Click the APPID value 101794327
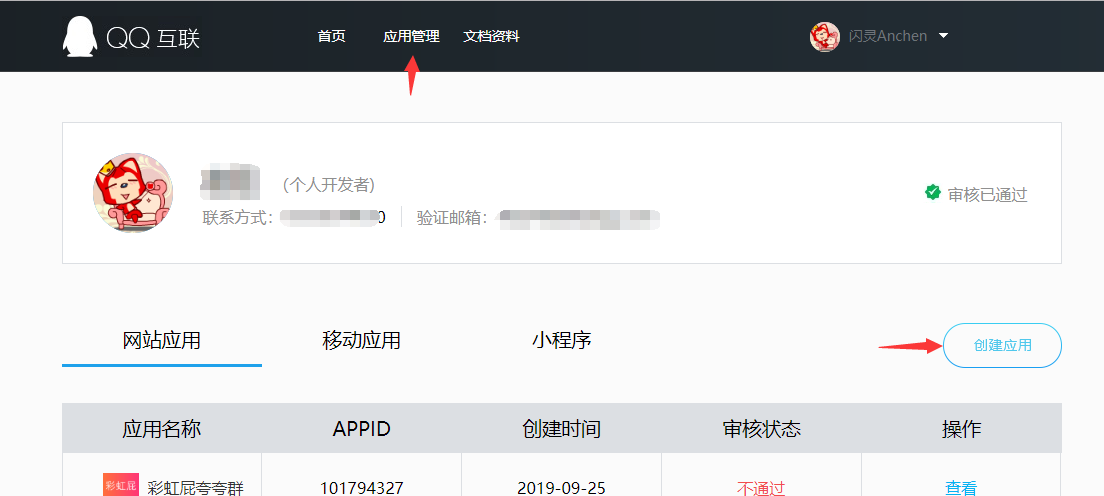The image size is (1104, 496). [361, 487]
